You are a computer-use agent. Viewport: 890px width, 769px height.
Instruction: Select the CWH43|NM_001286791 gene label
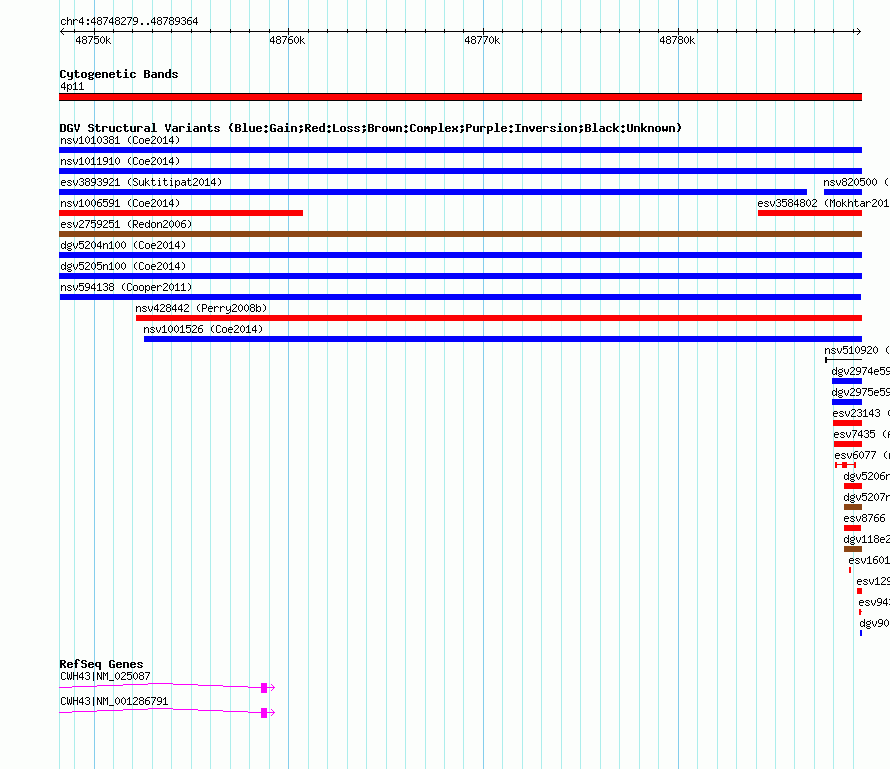pos(114,701)
